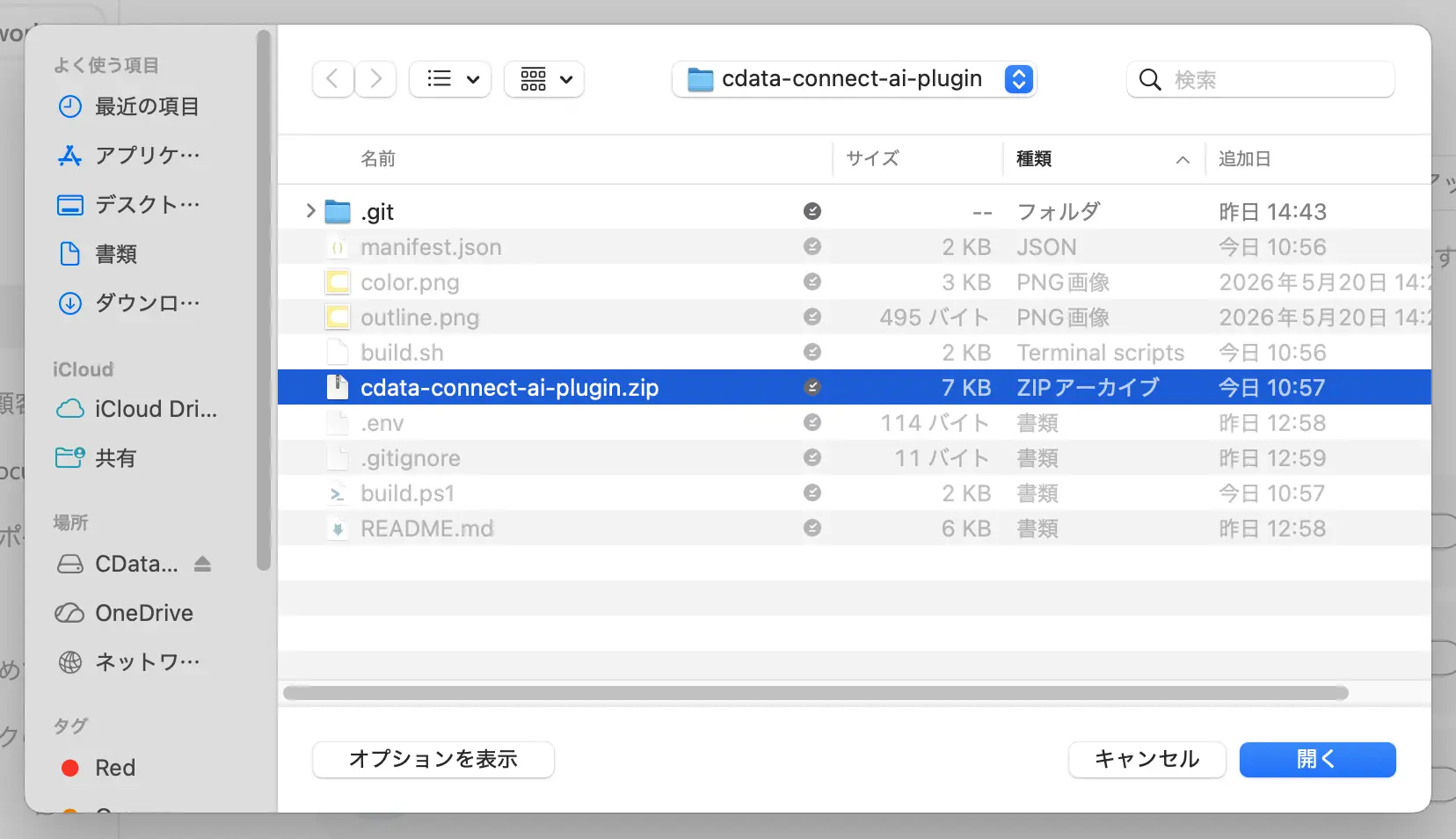Click the 今日 10:57 date of the zip file
1456x839 pixels.
[x=1271, y=388]
